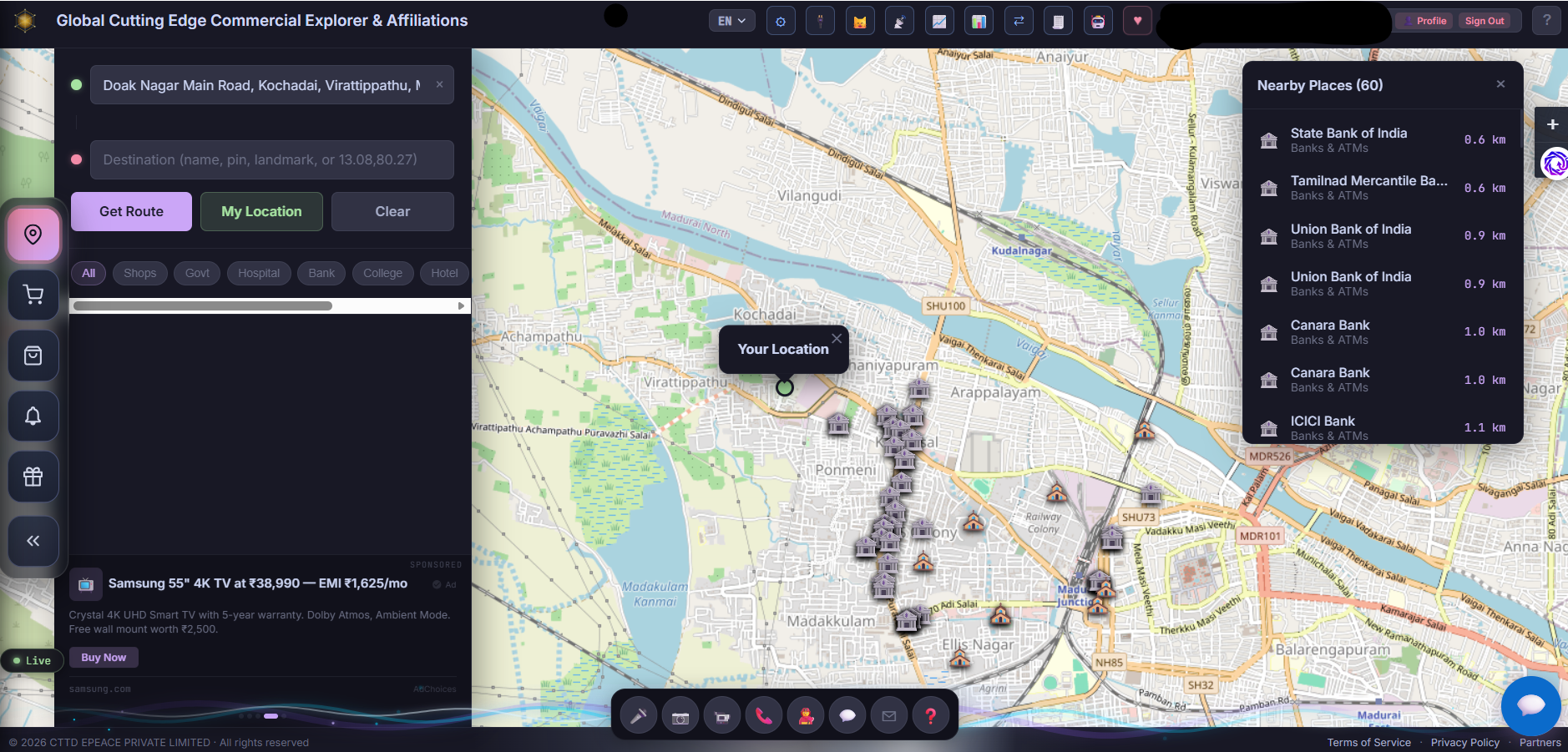Click the swap arrows icon in top toolbar
The image size is (1568, 752).
(1019, 22)
